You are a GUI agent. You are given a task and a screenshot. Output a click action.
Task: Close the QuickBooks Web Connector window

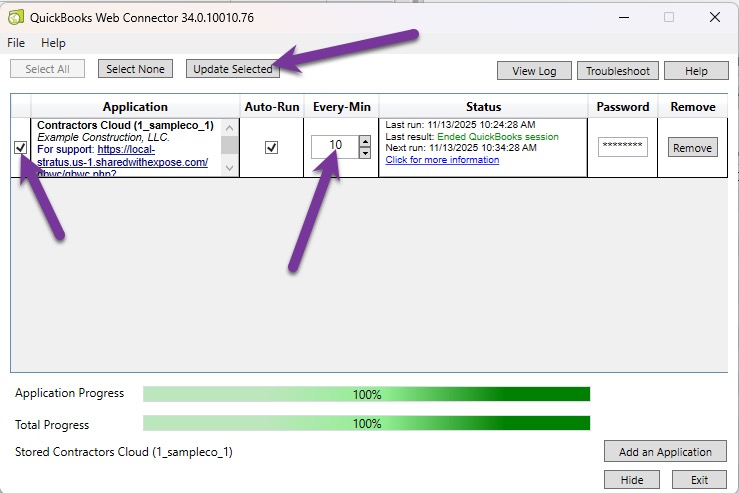click(x=714, y=17)
